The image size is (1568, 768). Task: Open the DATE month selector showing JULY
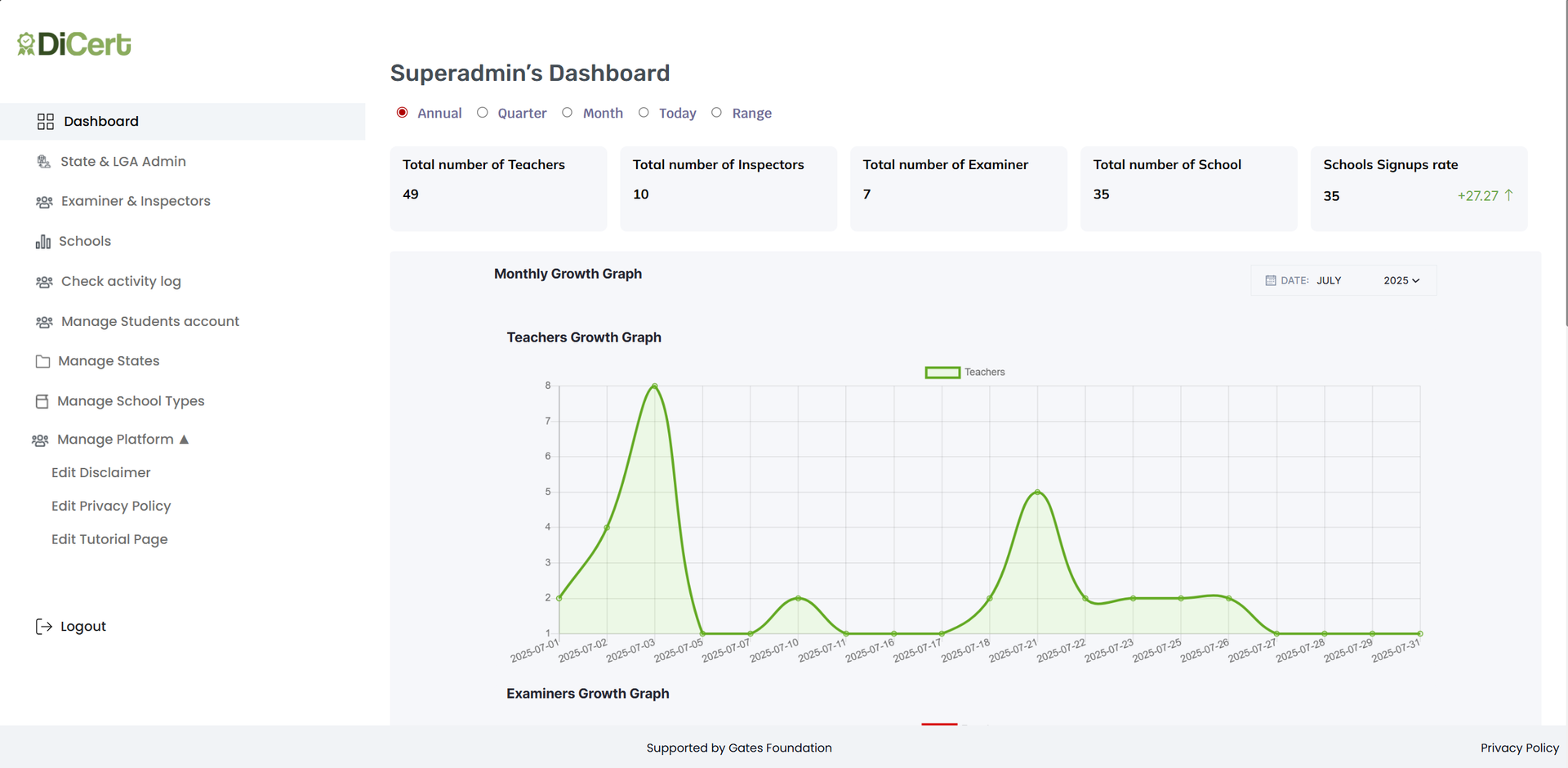[x=1329, y=280]
